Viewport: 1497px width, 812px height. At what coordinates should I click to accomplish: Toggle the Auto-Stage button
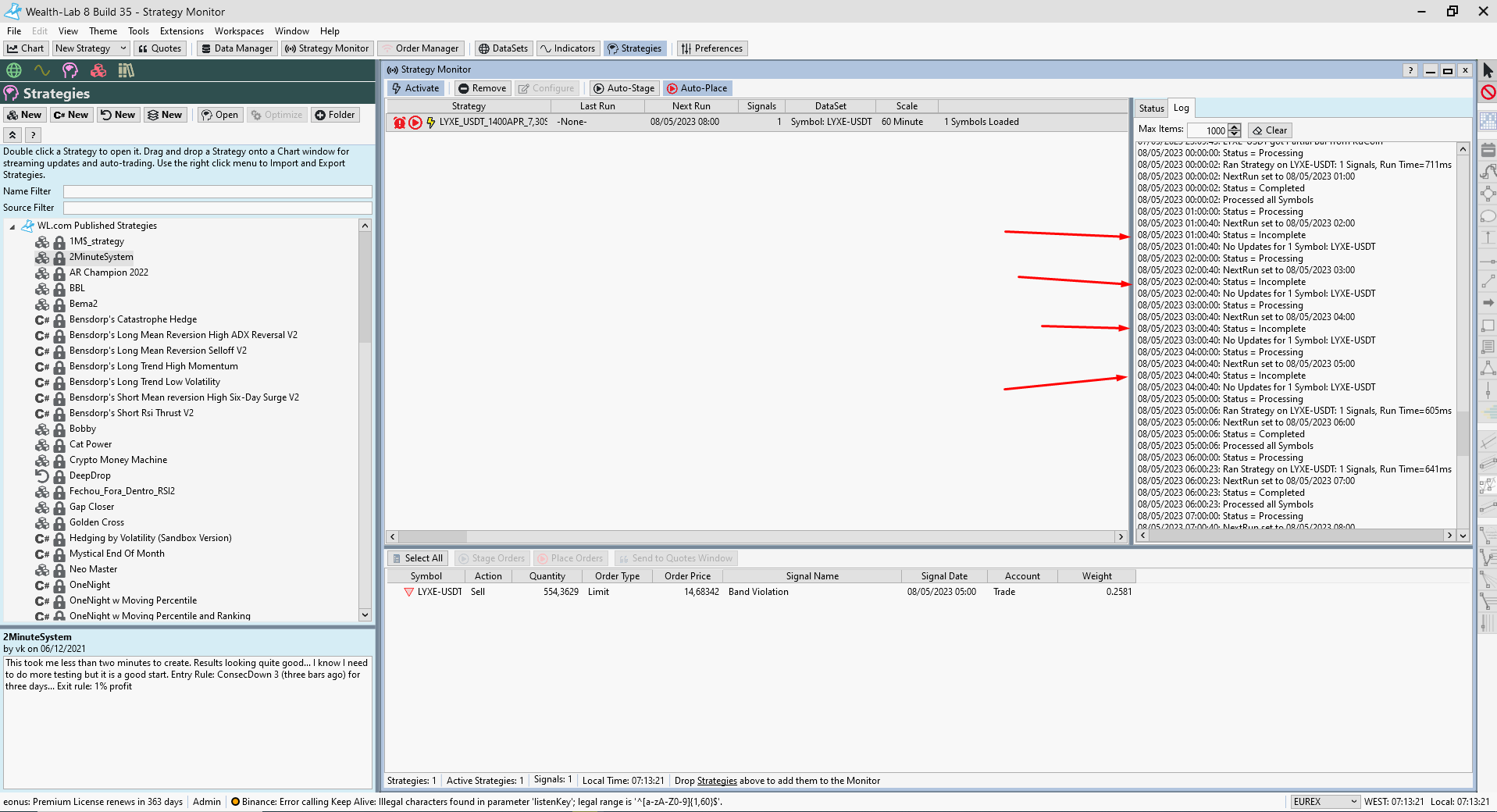click(623, 88)
